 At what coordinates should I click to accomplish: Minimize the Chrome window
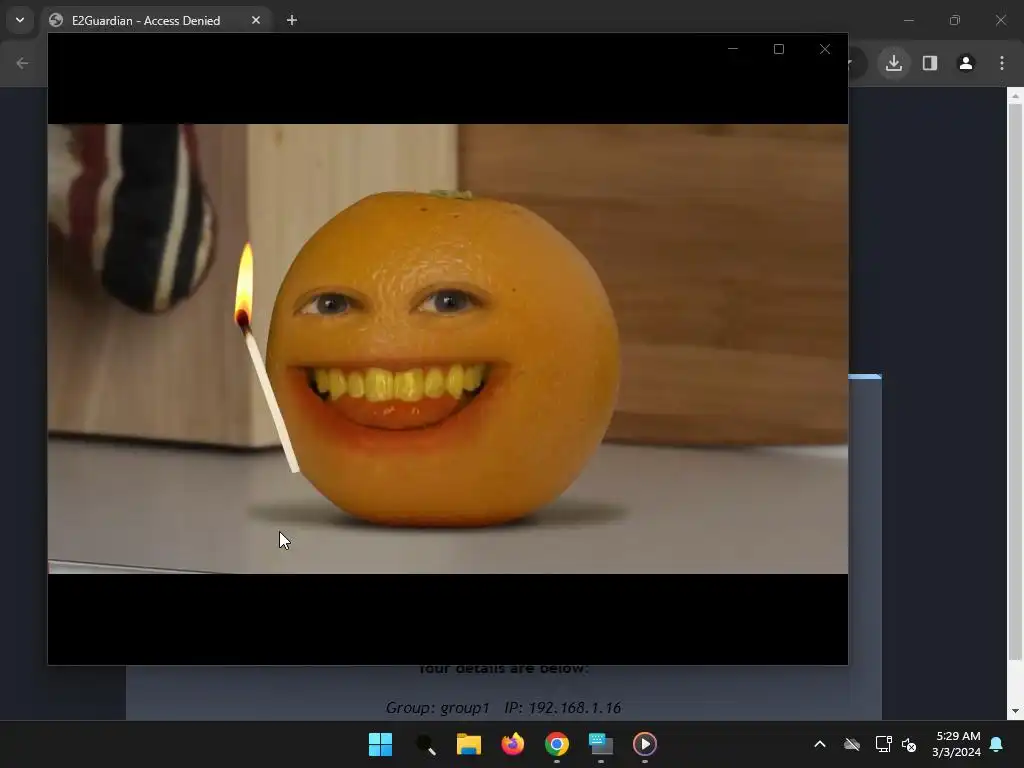[x=908, y=20]
